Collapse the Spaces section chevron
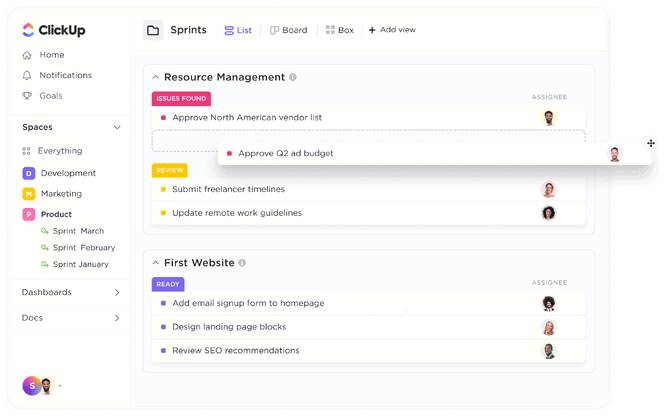Viewport: 668px width, 416px height. pyautogui.click(x=117, y=128)
